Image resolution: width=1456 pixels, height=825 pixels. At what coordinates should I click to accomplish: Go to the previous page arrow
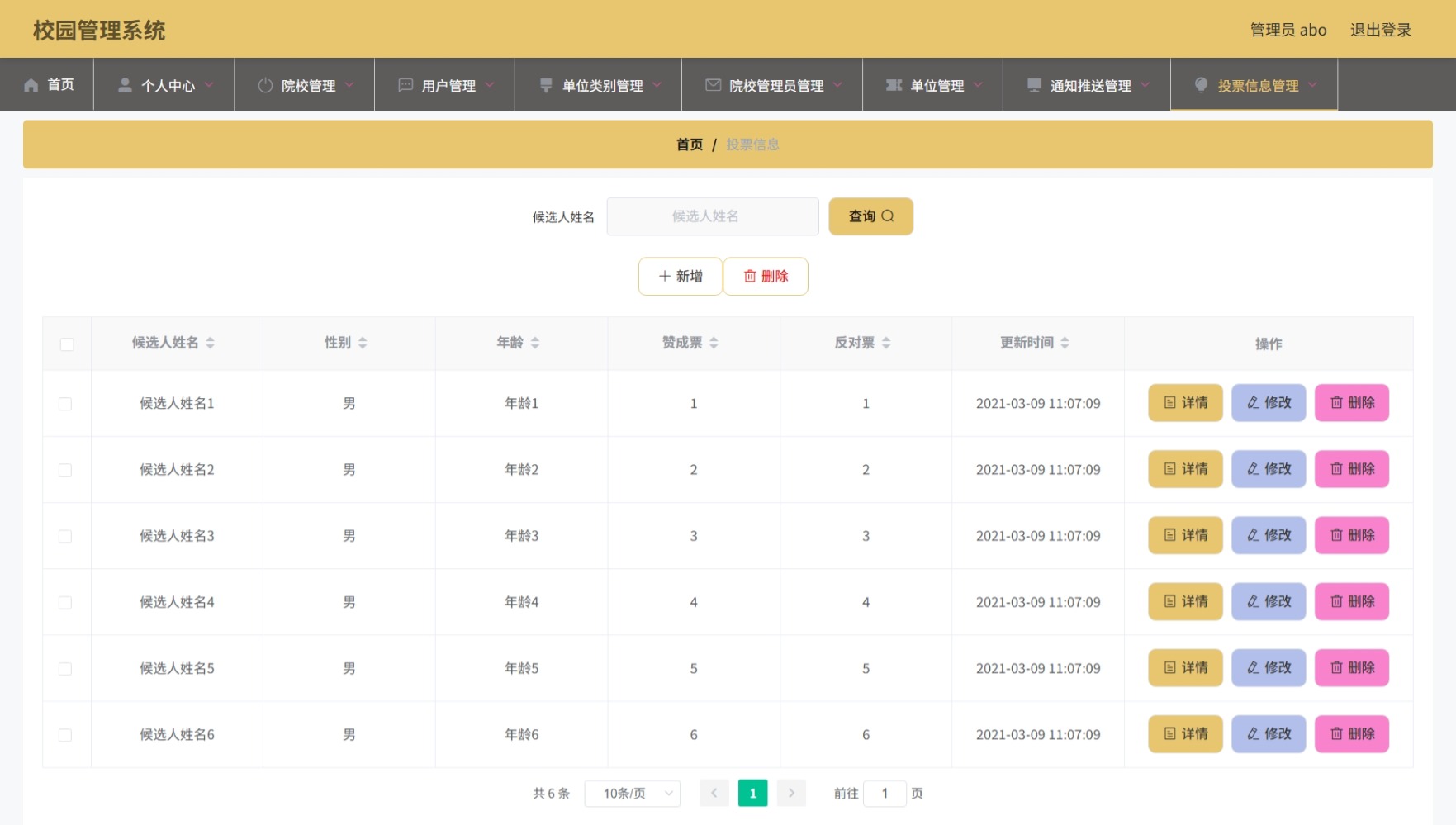(x=714, y=793)
